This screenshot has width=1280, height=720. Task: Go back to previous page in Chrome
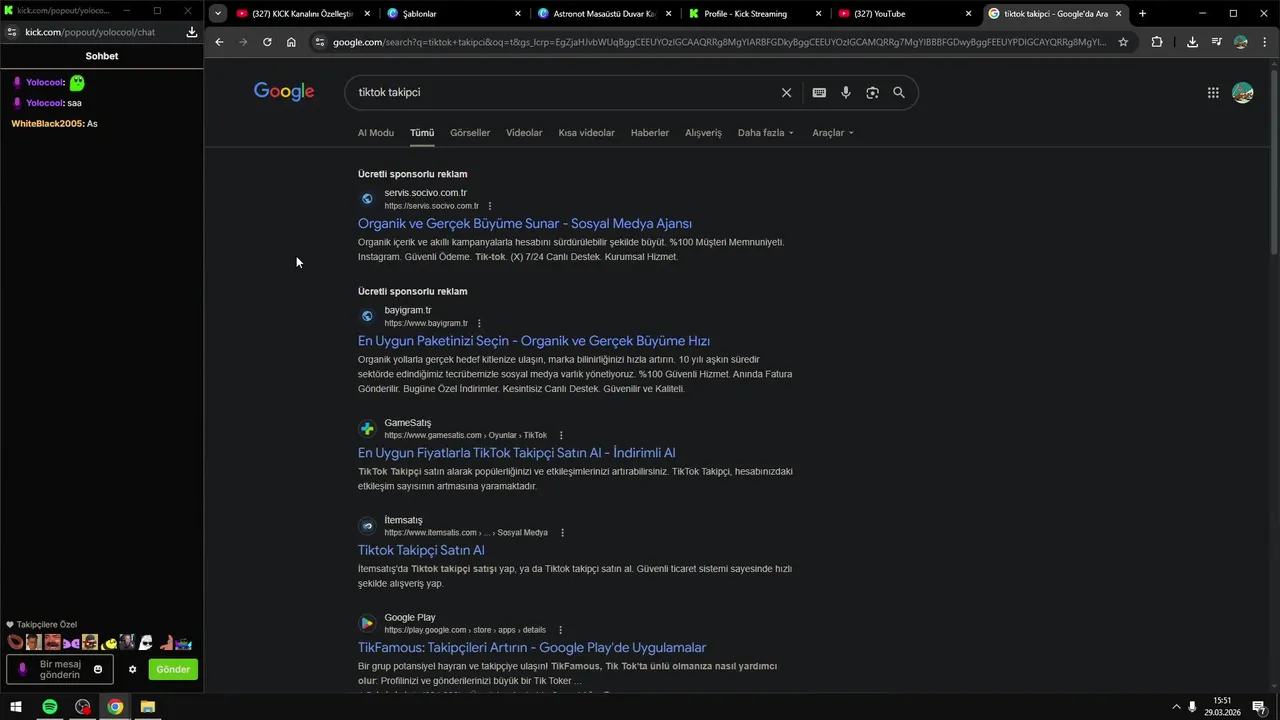(x=219, y=42)
